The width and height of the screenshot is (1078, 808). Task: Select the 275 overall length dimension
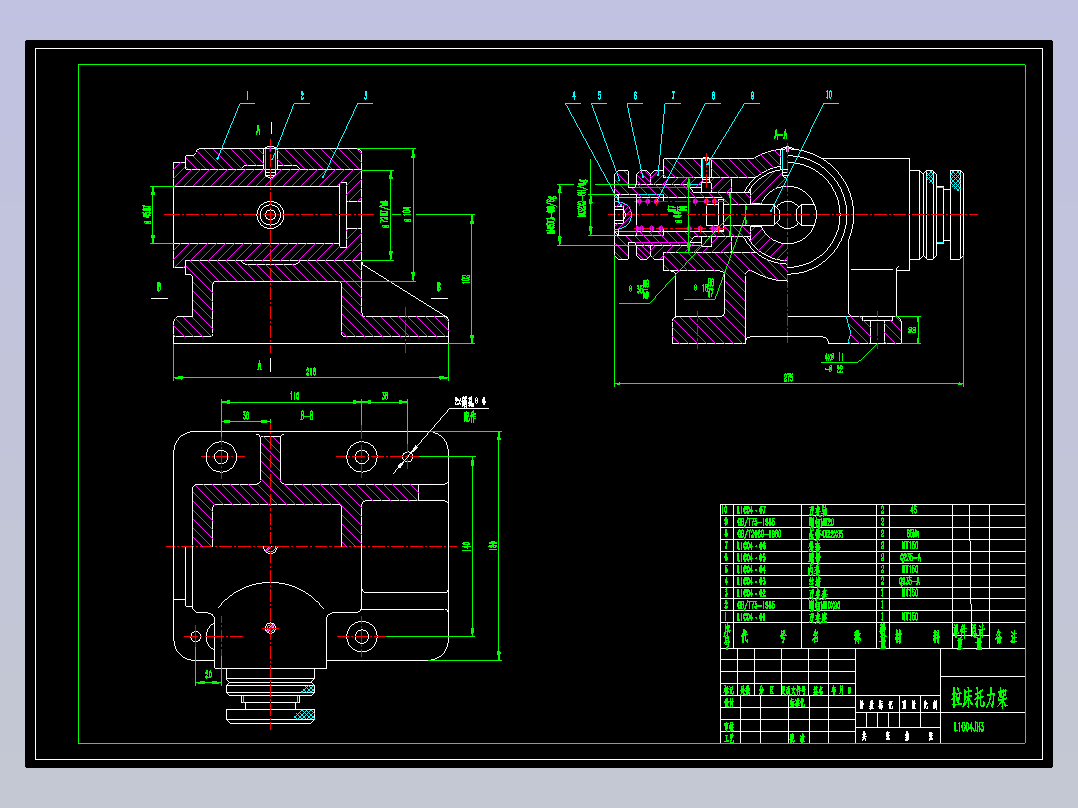click(789, 378)
